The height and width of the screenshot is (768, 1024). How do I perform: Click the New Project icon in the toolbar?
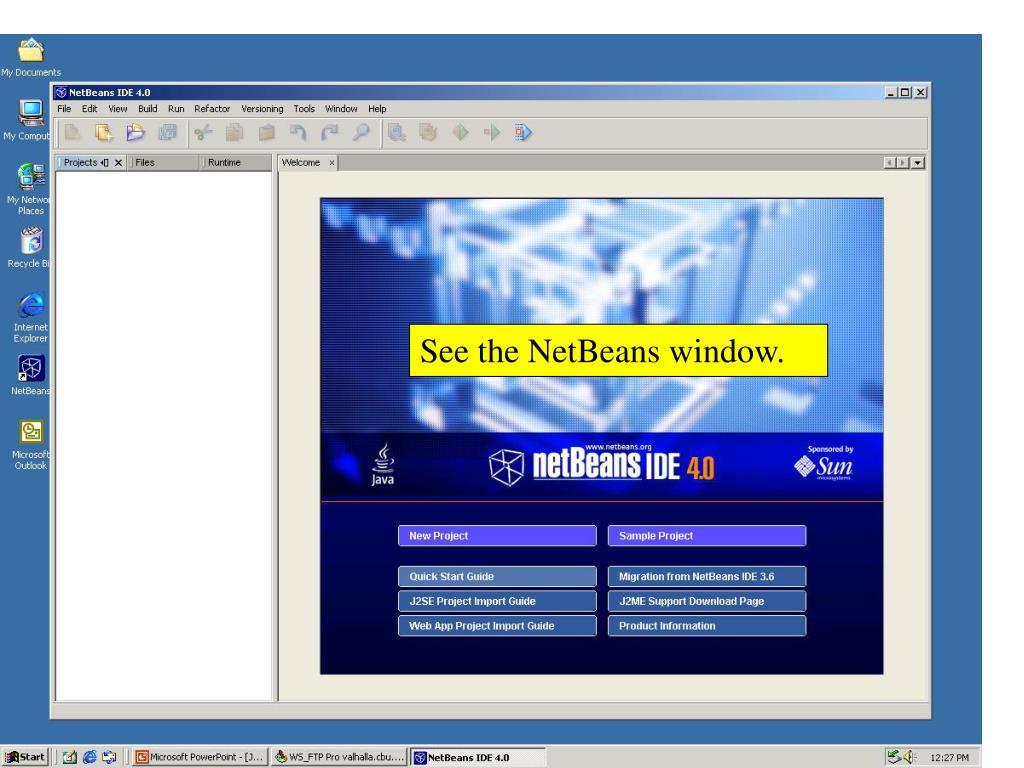[x=104, y=133]
